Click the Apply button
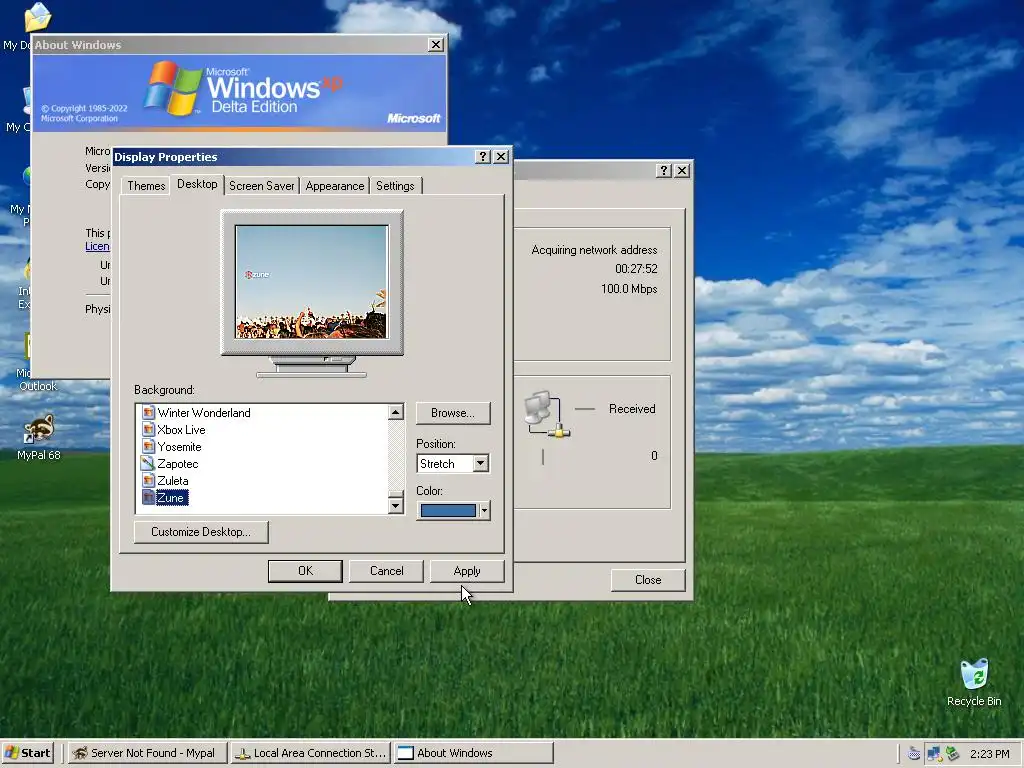This screenshot has height=768, width=1024. [467, 571]
